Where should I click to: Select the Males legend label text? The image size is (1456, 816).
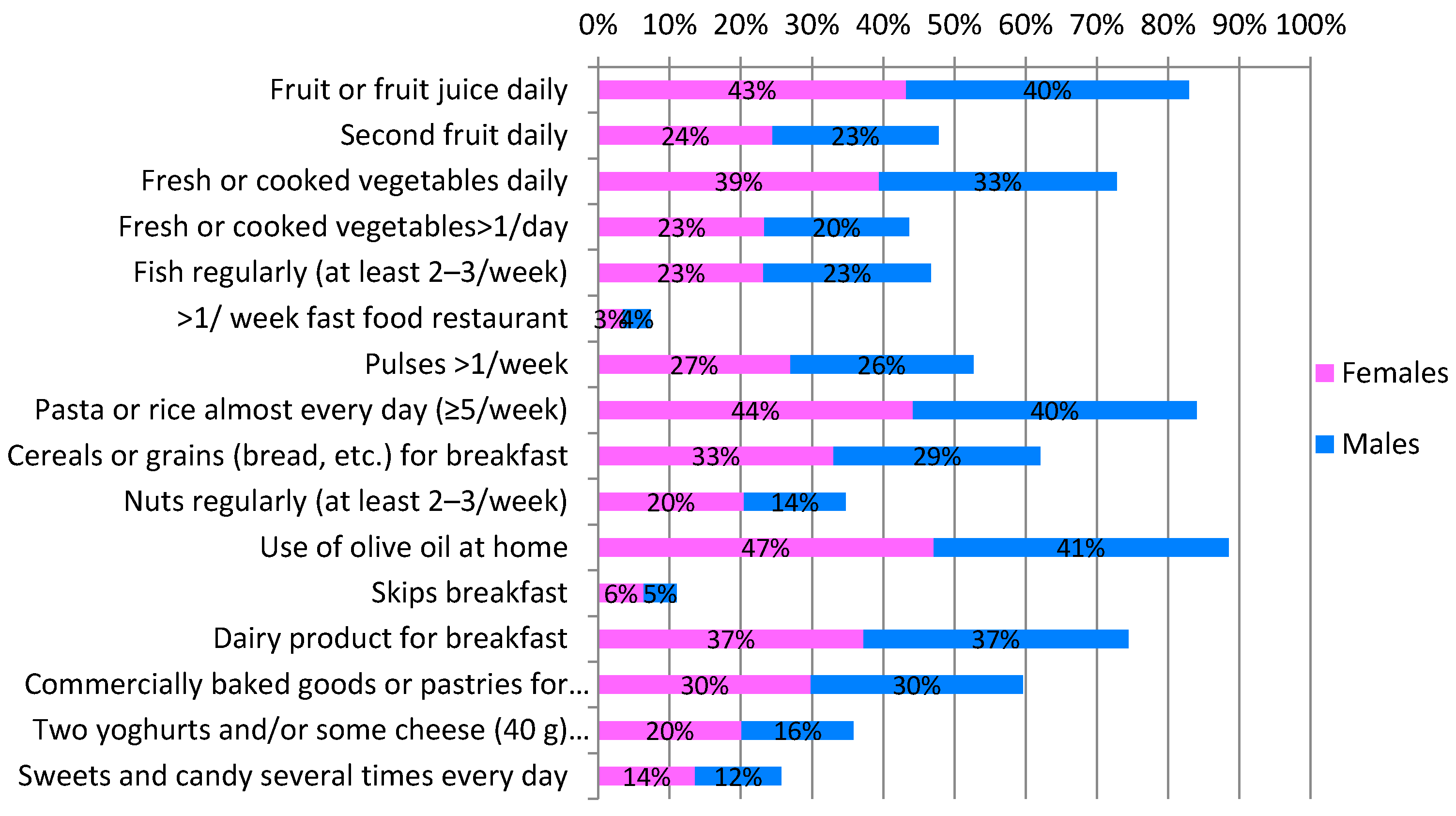click(1380, 444)
